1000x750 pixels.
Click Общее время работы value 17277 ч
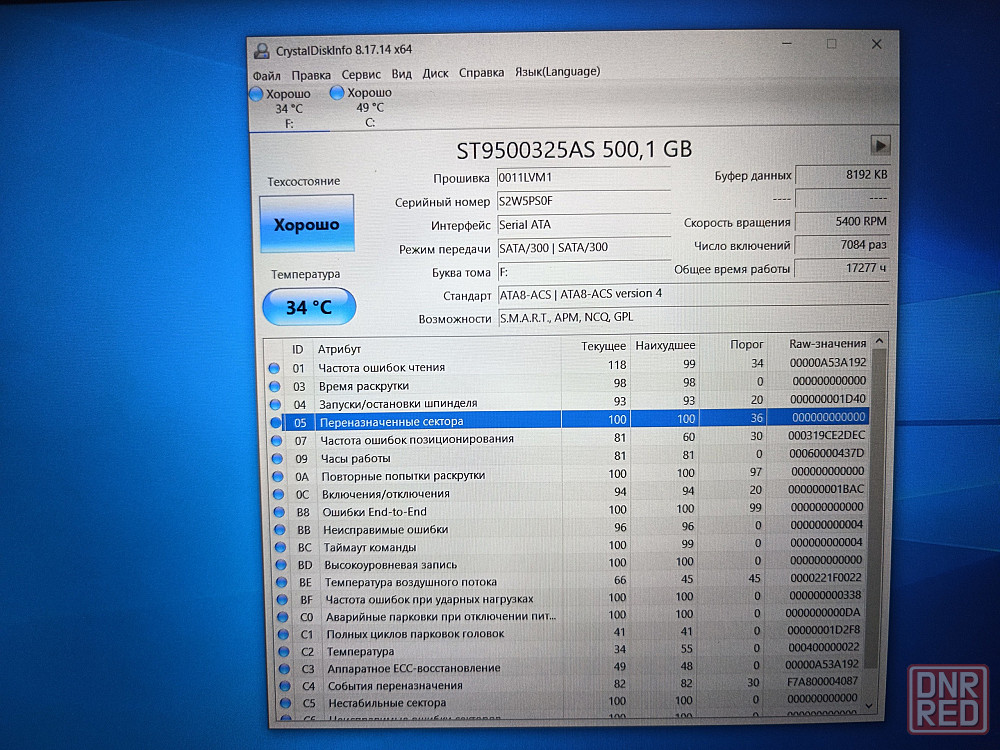(842, 268)
